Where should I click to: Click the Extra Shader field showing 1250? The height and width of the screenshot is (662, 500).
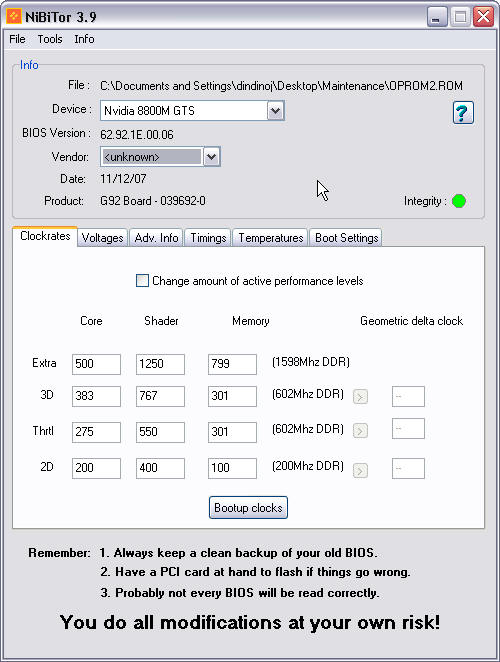pyautogui.click(x=160, y=364)
